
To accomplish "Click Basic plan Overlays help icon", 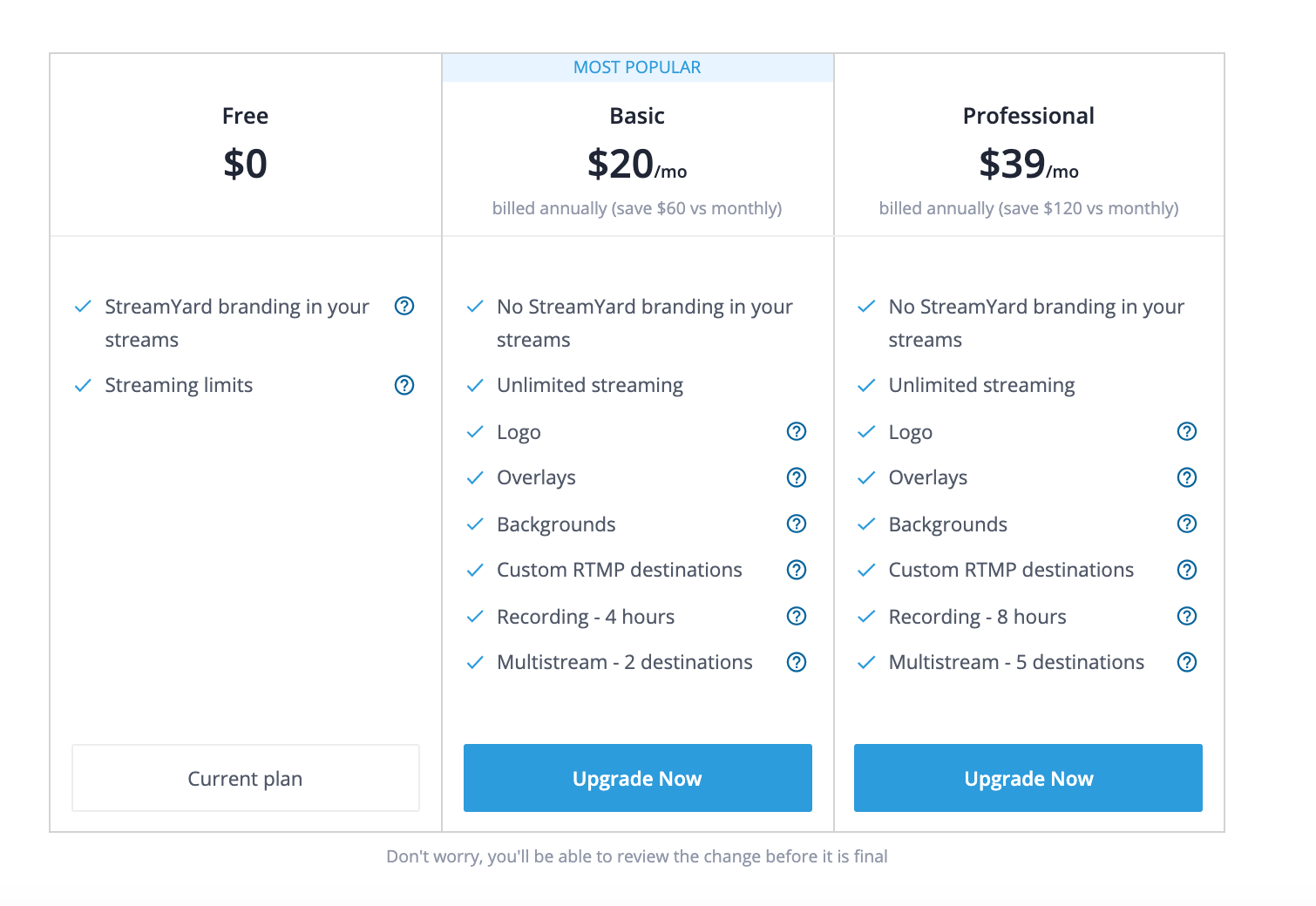I will [x=797, y=477].
